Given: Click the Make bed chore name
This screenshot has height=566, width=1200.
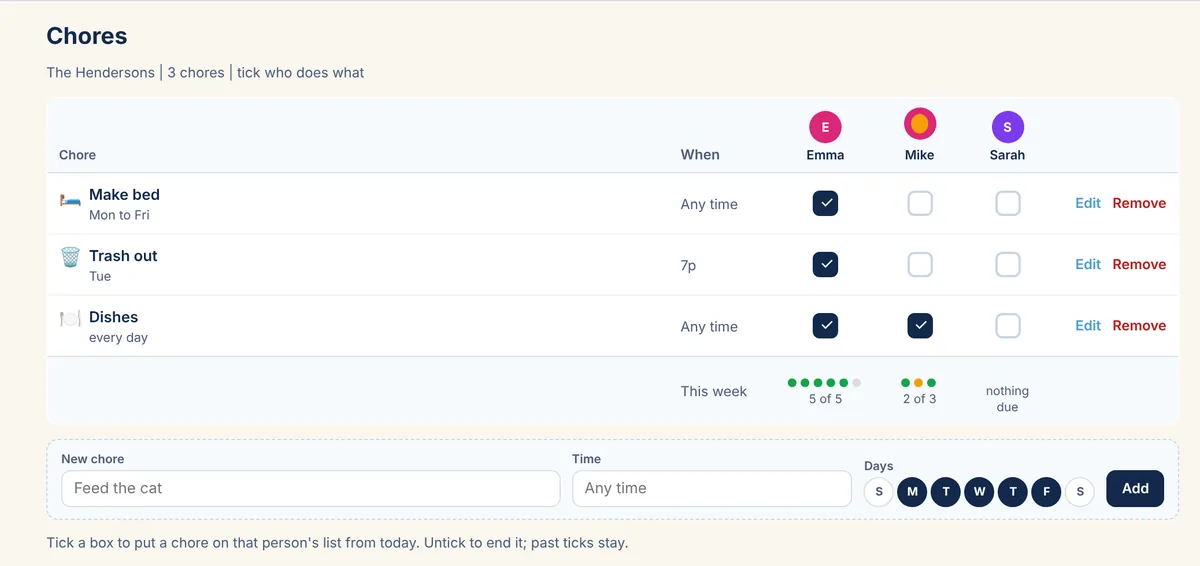Looking at the screenshot, I should [124, 194].
